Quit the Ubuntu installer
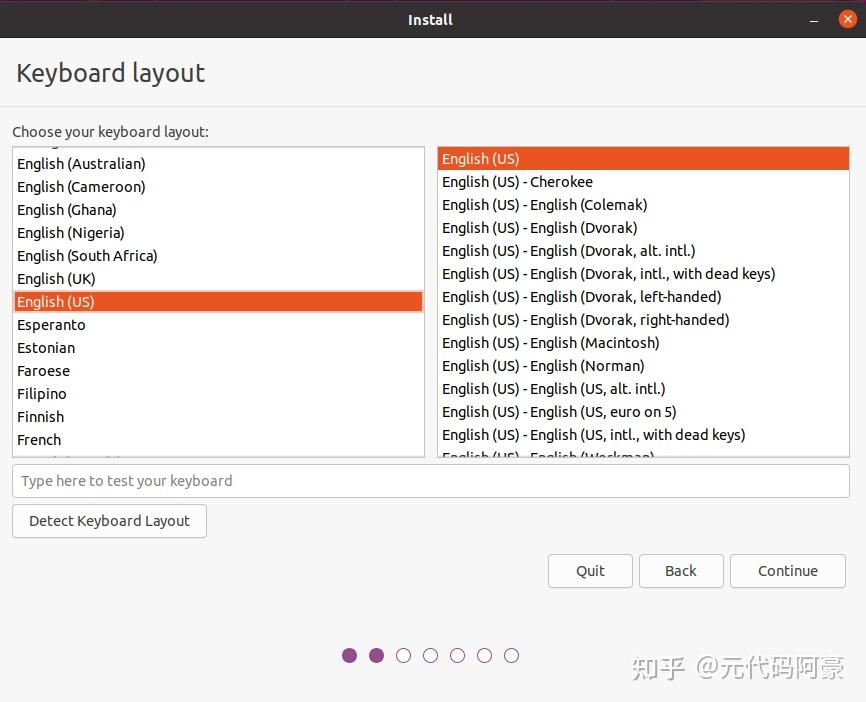The height and width of the screenshot is (702, 866). pyautogui.click(x=589, y=570)
